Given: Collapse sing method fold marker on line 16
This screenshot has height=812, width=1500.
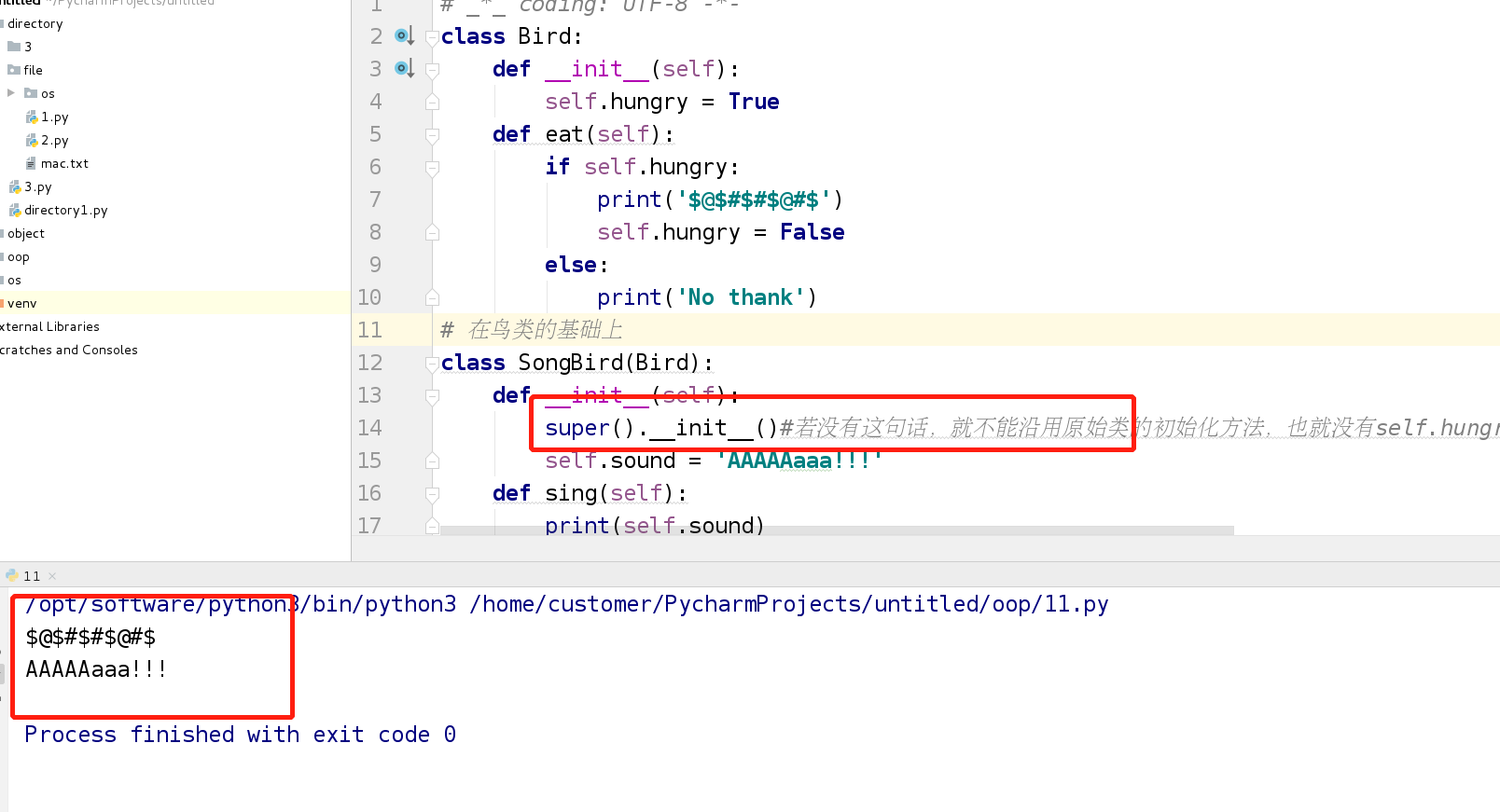Looking at the screenshot, I should pyautogui.click(x=432, y=494).
